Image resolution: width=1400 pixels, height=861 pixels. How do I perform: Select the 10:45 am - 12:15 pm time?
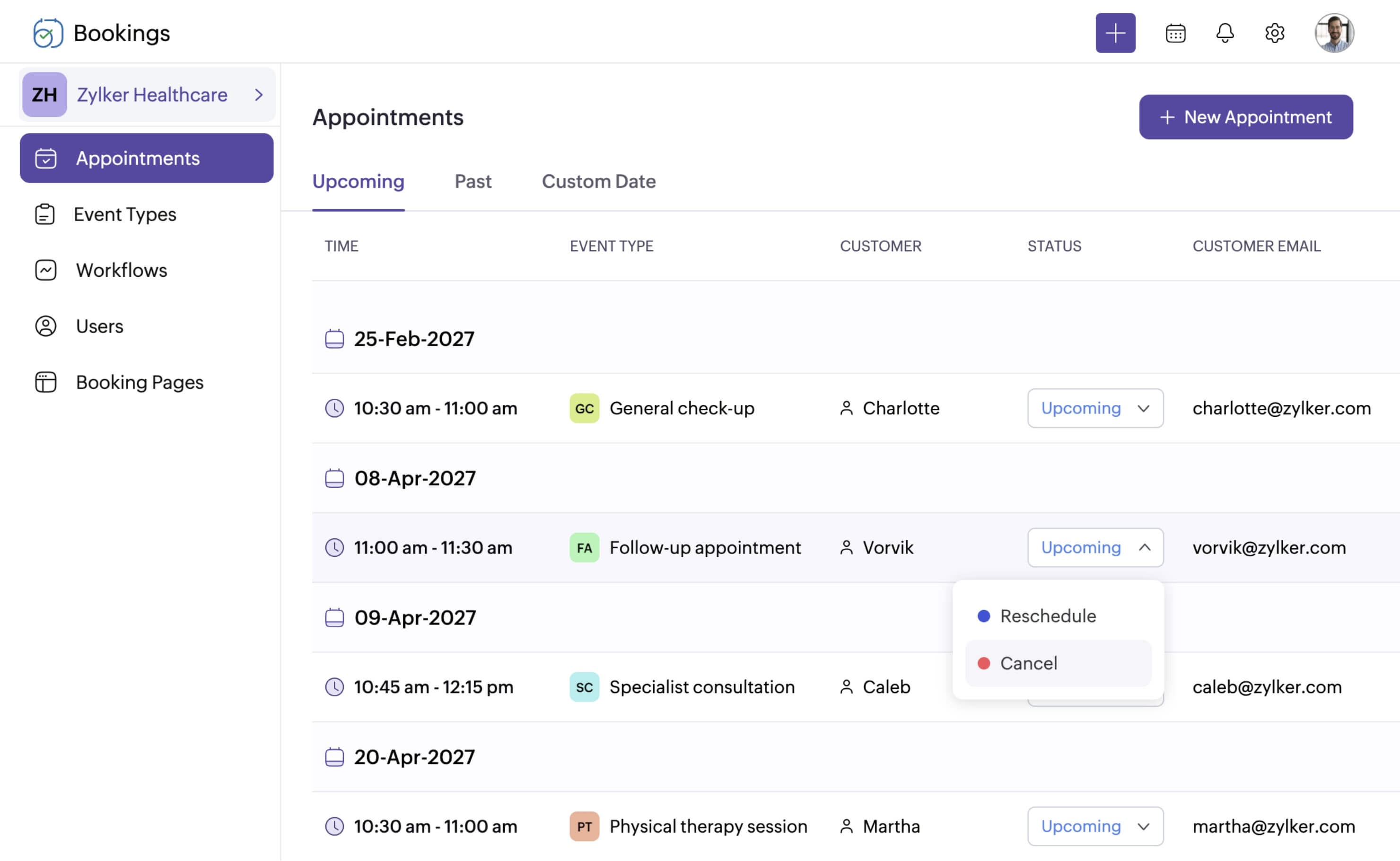click(433, 687)
